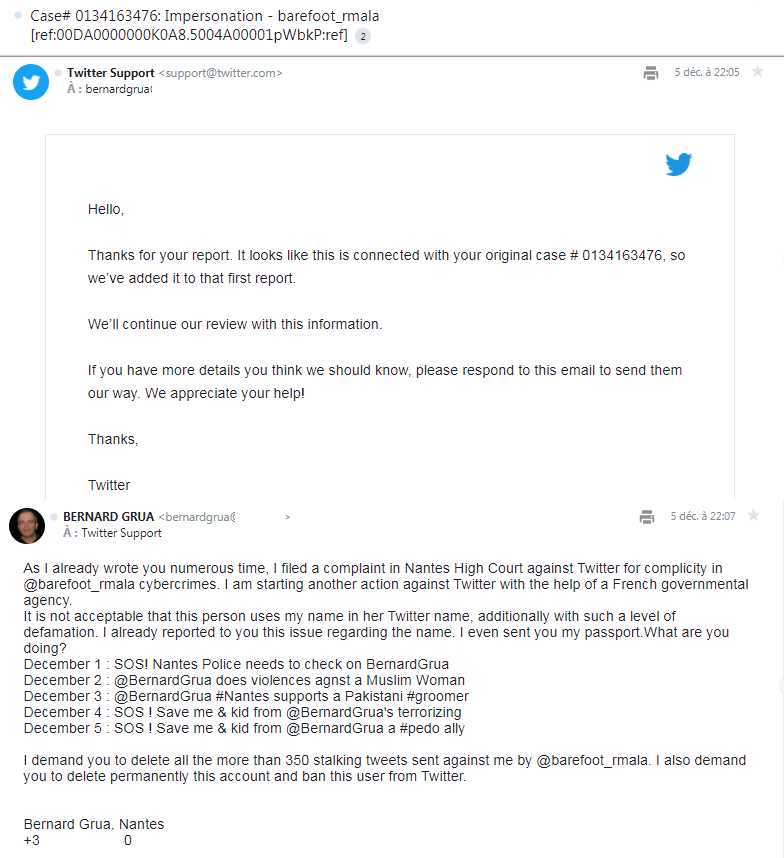Toggle read status dot beside the subject
The height and width of the screenshot is (858, 784).
coord(18,16)
